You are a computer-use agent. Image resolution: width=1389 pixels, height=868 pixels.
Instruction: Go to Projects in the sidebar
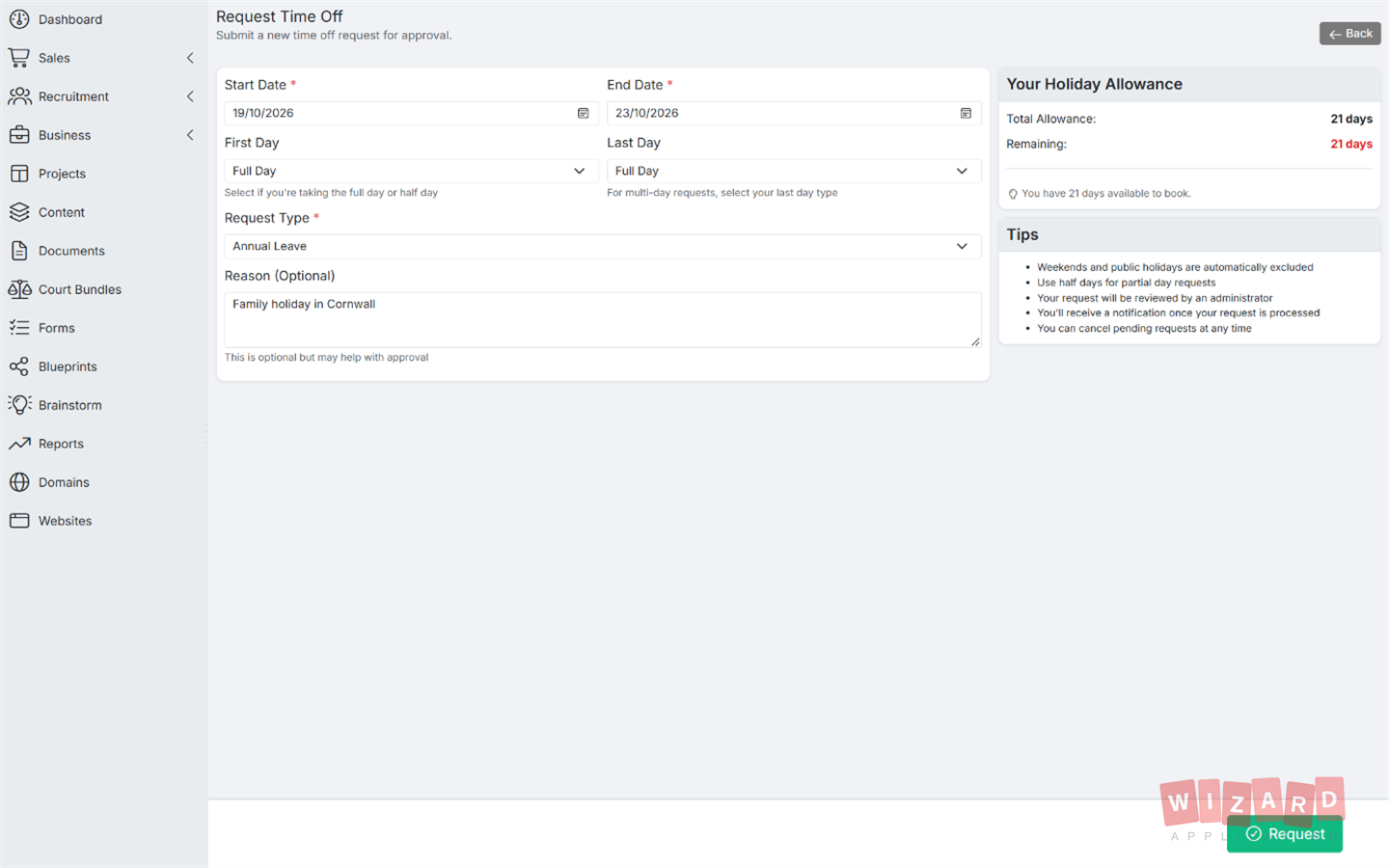pyautogui.click(x=104, y=174)
